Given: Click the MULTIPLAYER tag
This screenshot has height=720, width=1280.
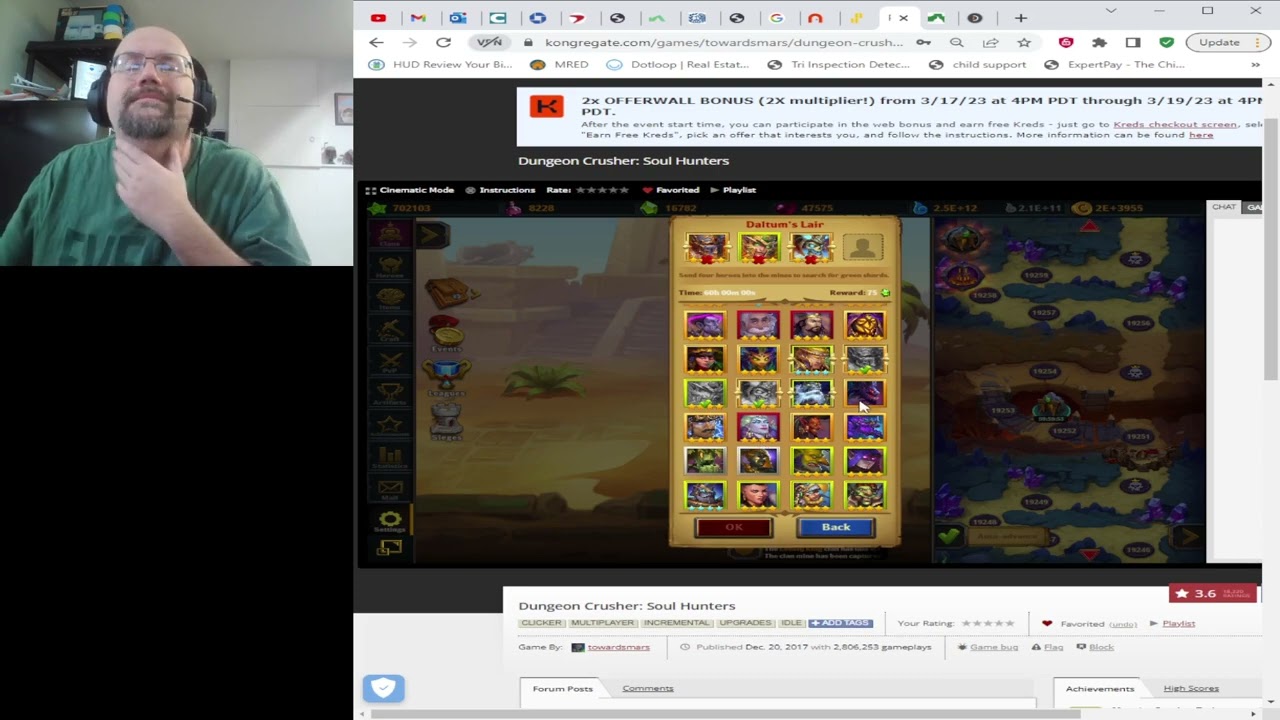Looking at the screenshot, I should pyautogui.click(x=603, y=623).
